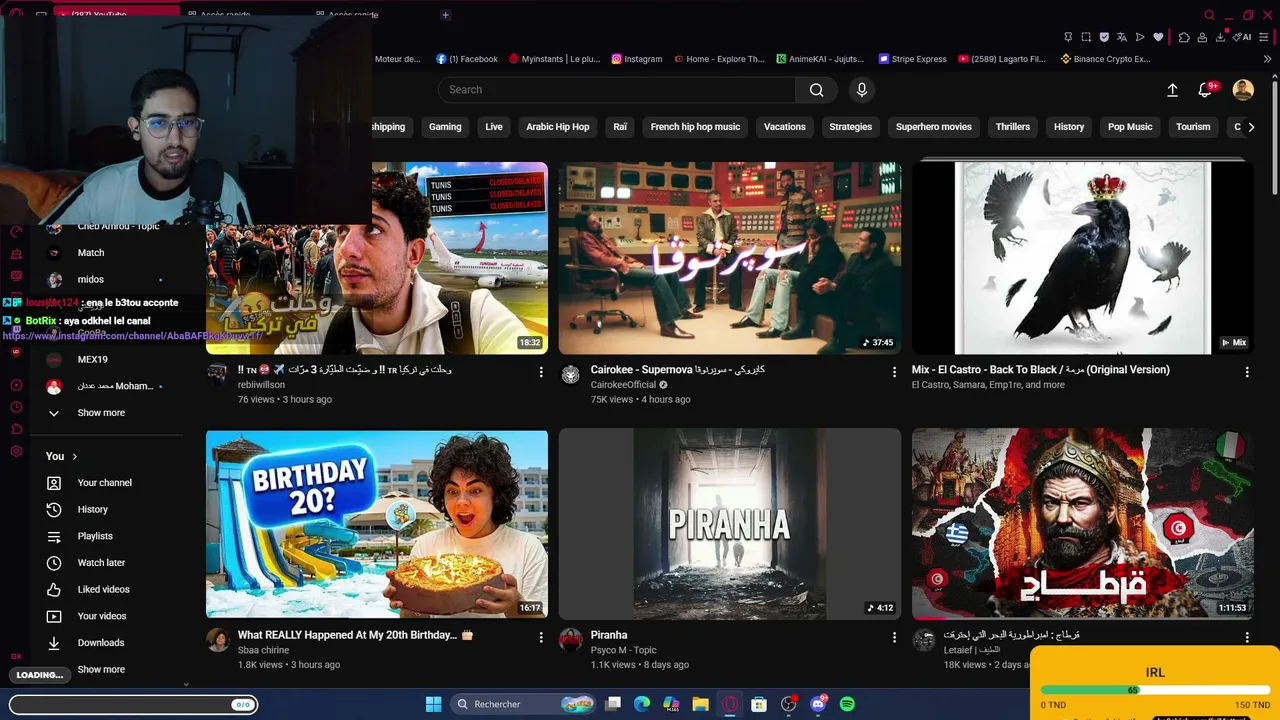The image size is (1280, 720).
Task: Open Opera tab search magnifier icon
Action: 1209,15
